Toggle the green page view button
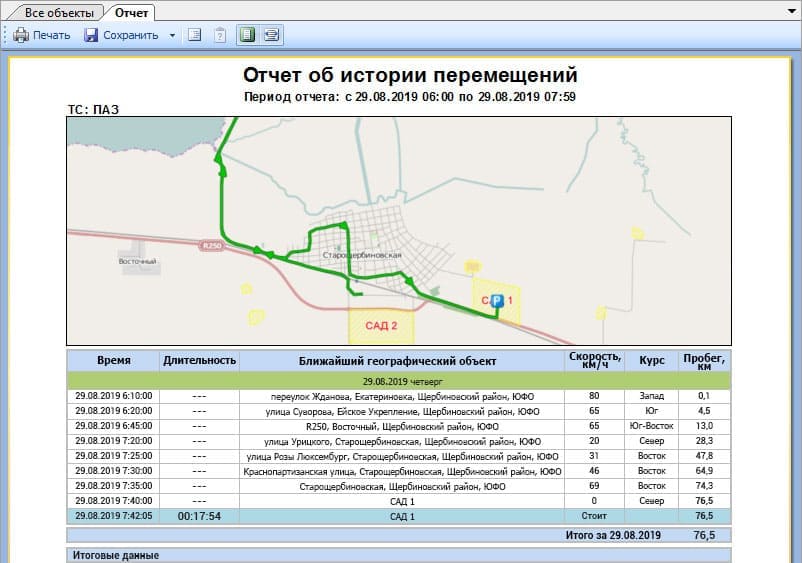The height and width of the screenshot is (563, 802). [x=247, y=35]
